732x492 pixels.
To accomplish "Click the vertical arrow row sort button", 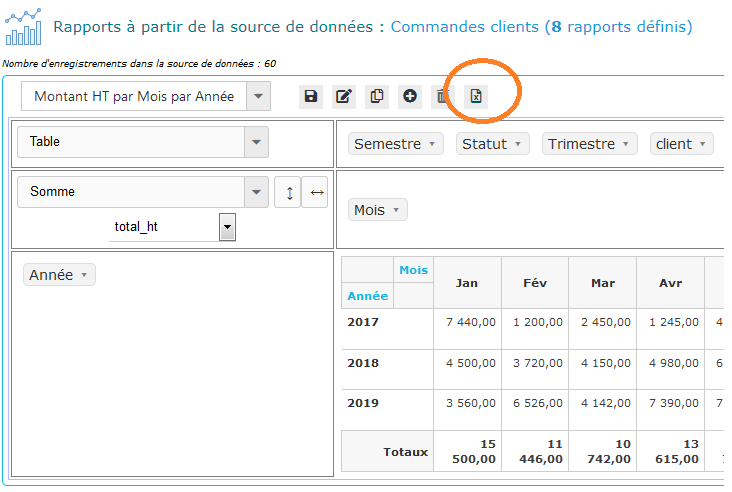I will pyautogui.click(x=288, y=192).
